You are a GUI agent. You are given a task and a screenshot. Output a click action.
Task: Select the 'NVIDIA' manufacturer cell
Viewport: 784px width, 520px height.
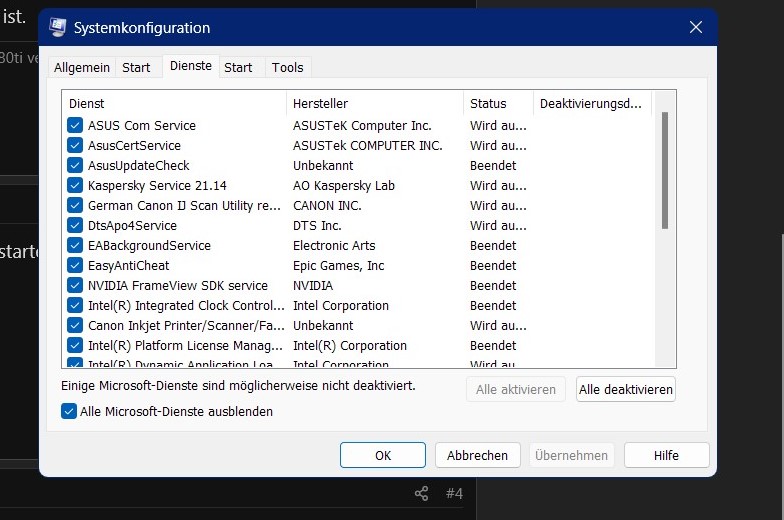[313, 286]
